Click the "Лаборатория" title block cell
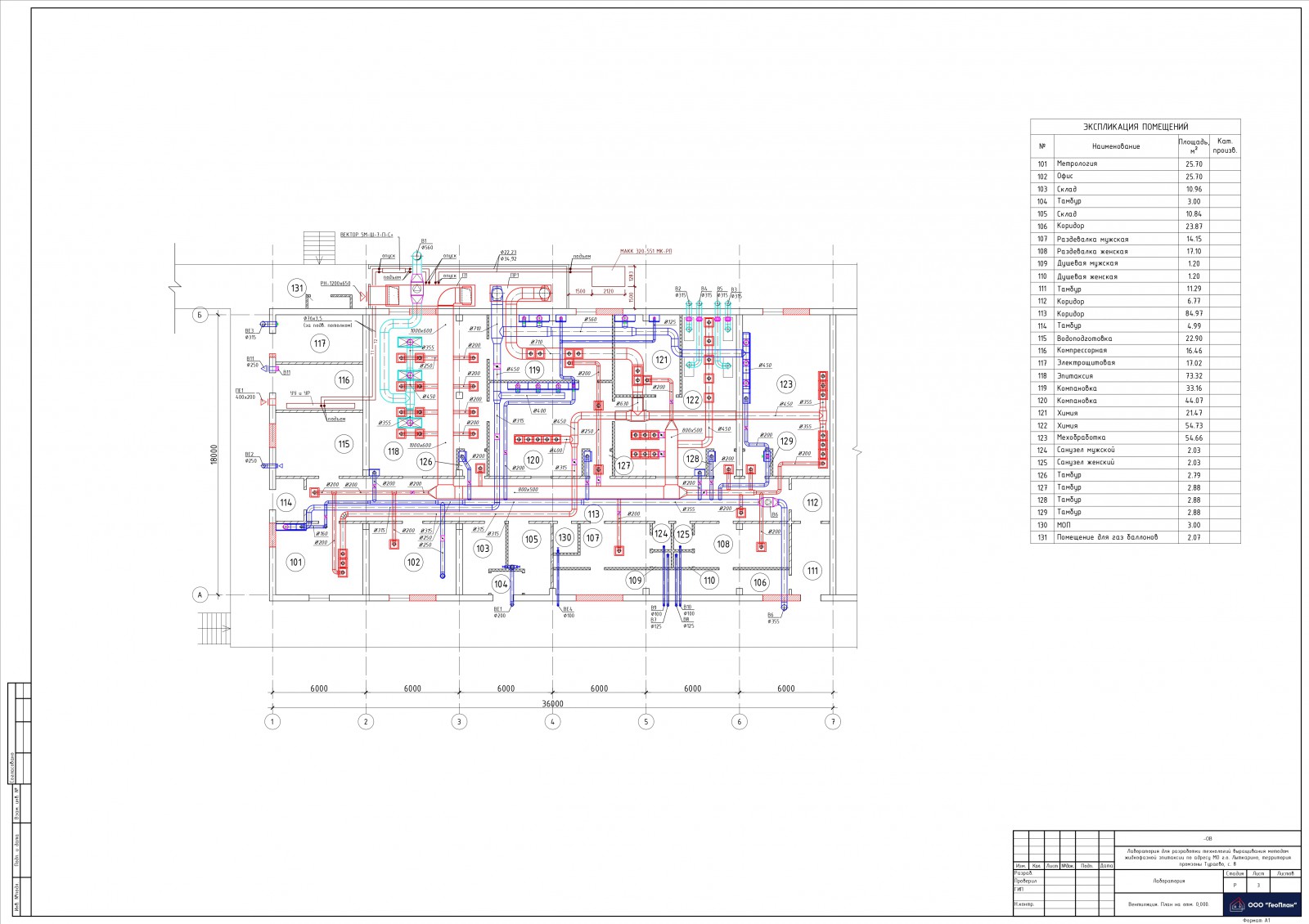The height and width of the screenshot is (924, 1309). (1168, 881)
